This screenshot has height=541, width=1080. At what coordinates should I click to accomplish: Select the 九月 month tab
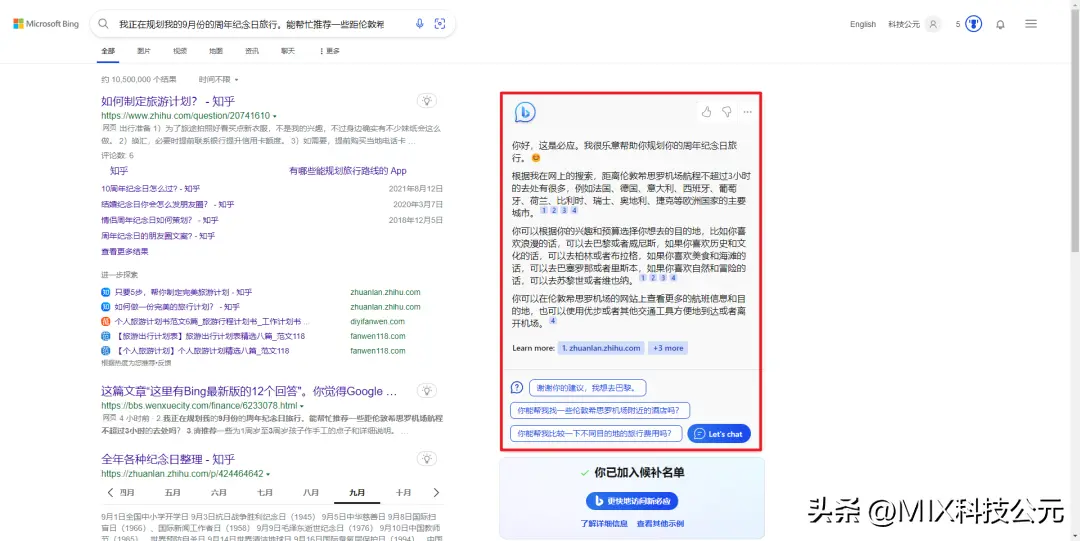[357, 493]
